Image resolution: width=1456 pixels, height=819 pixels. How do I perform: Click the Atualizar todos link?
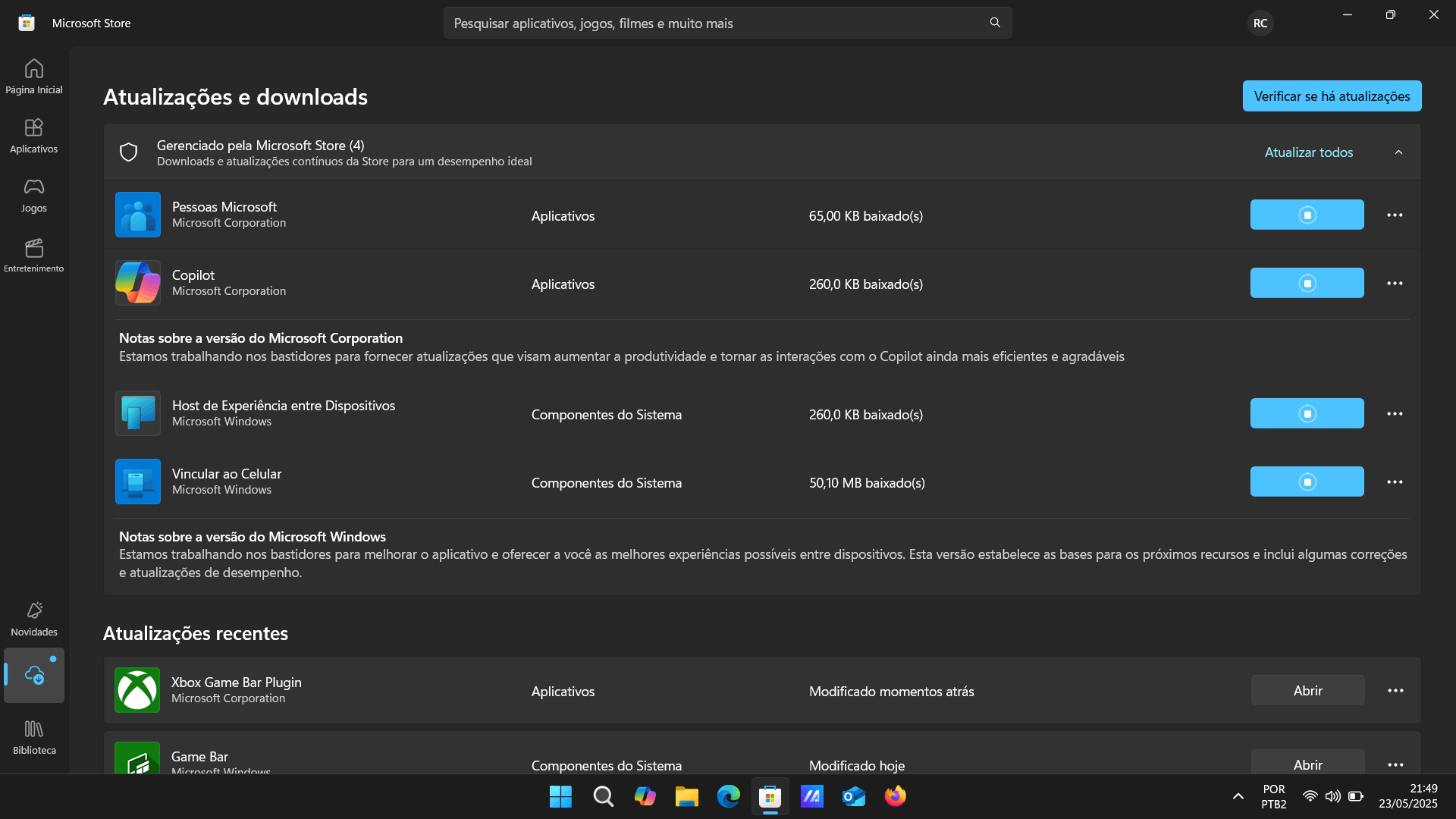[x=1308, y=152]
